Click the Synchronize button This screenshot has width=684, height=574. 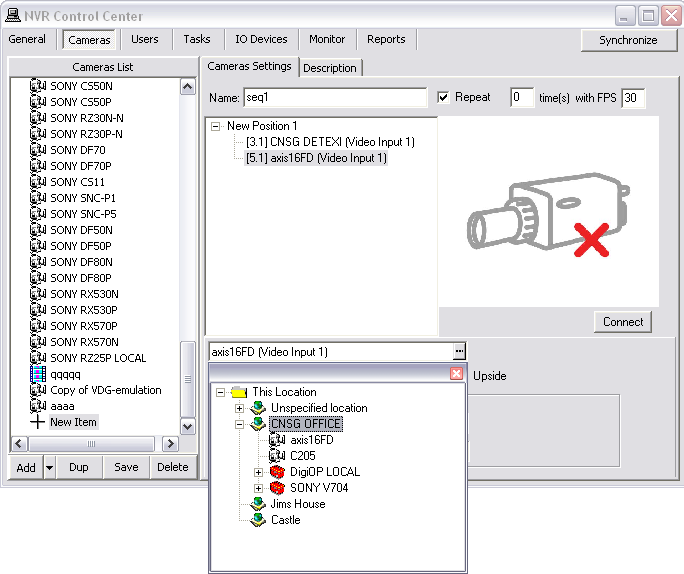pyautogui.click(x=628, y=40)
